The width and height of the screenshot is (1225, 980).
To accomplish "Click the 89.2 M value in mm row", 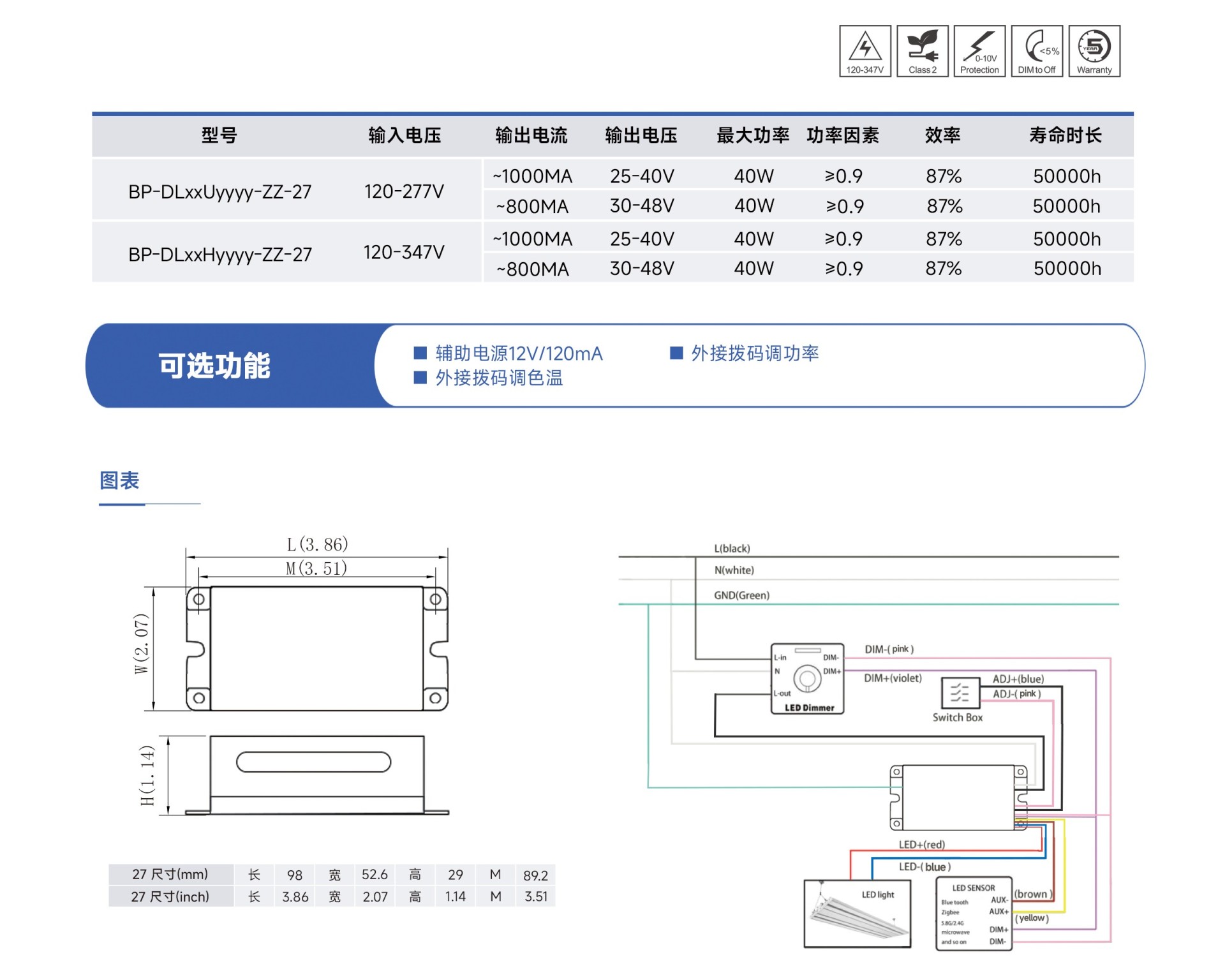I will 535,875.
